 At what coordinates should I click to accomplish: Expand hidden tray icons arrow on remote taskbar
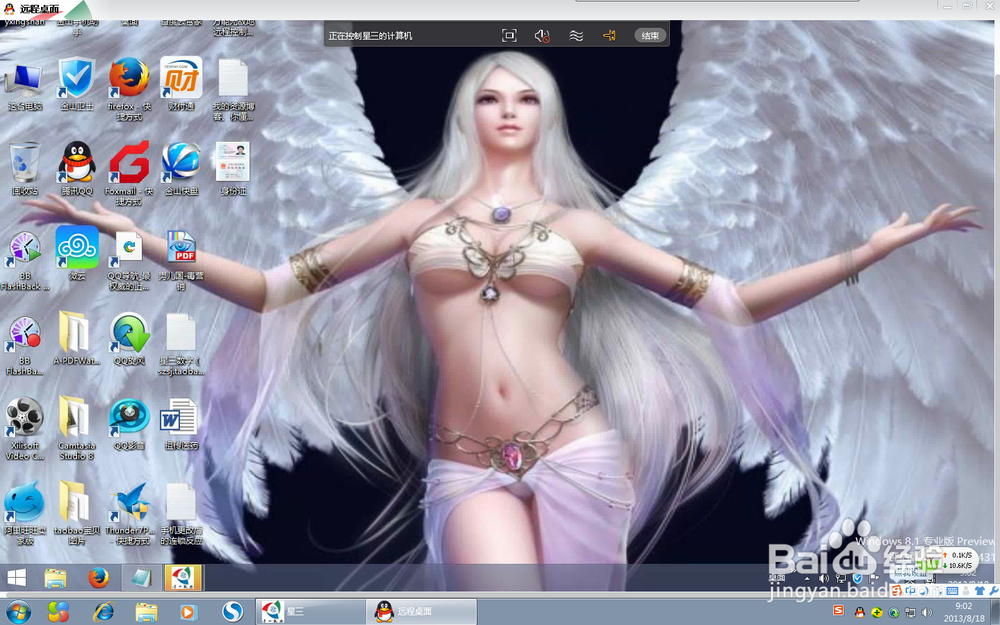tap(807, 578)
